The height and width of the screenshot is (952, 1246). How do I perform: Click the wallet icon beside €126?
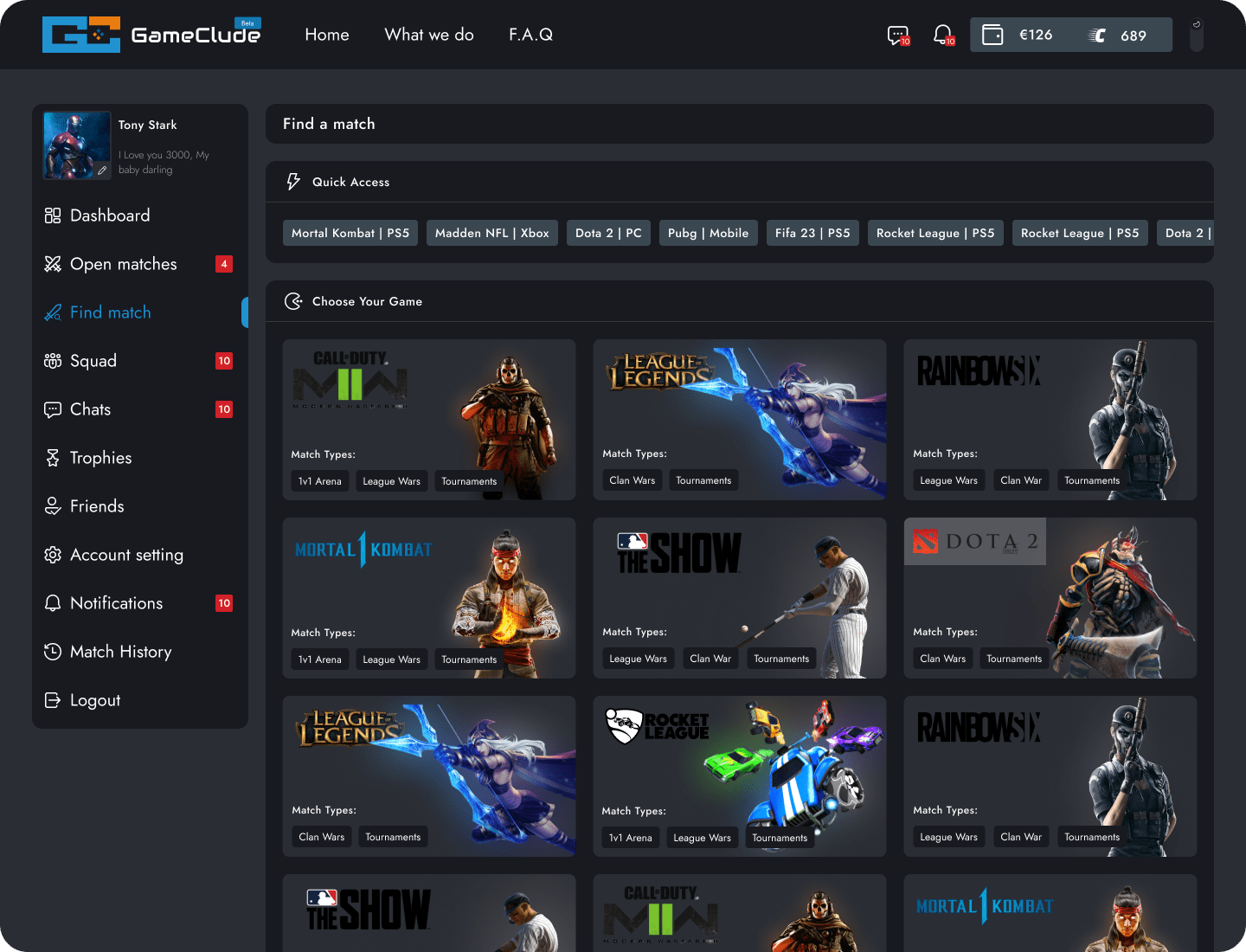992,35
